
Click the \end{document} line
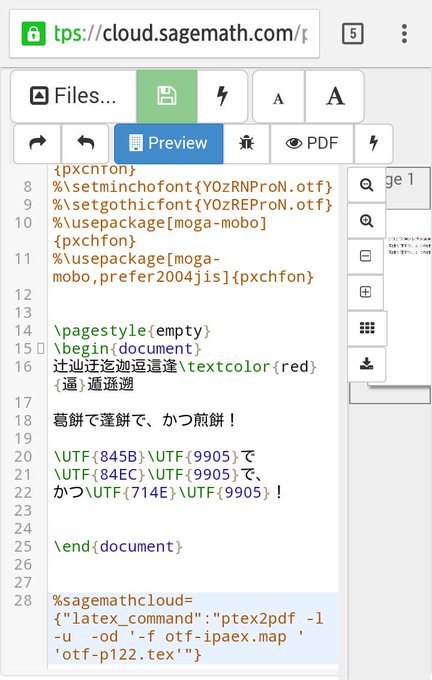[118, 546]
